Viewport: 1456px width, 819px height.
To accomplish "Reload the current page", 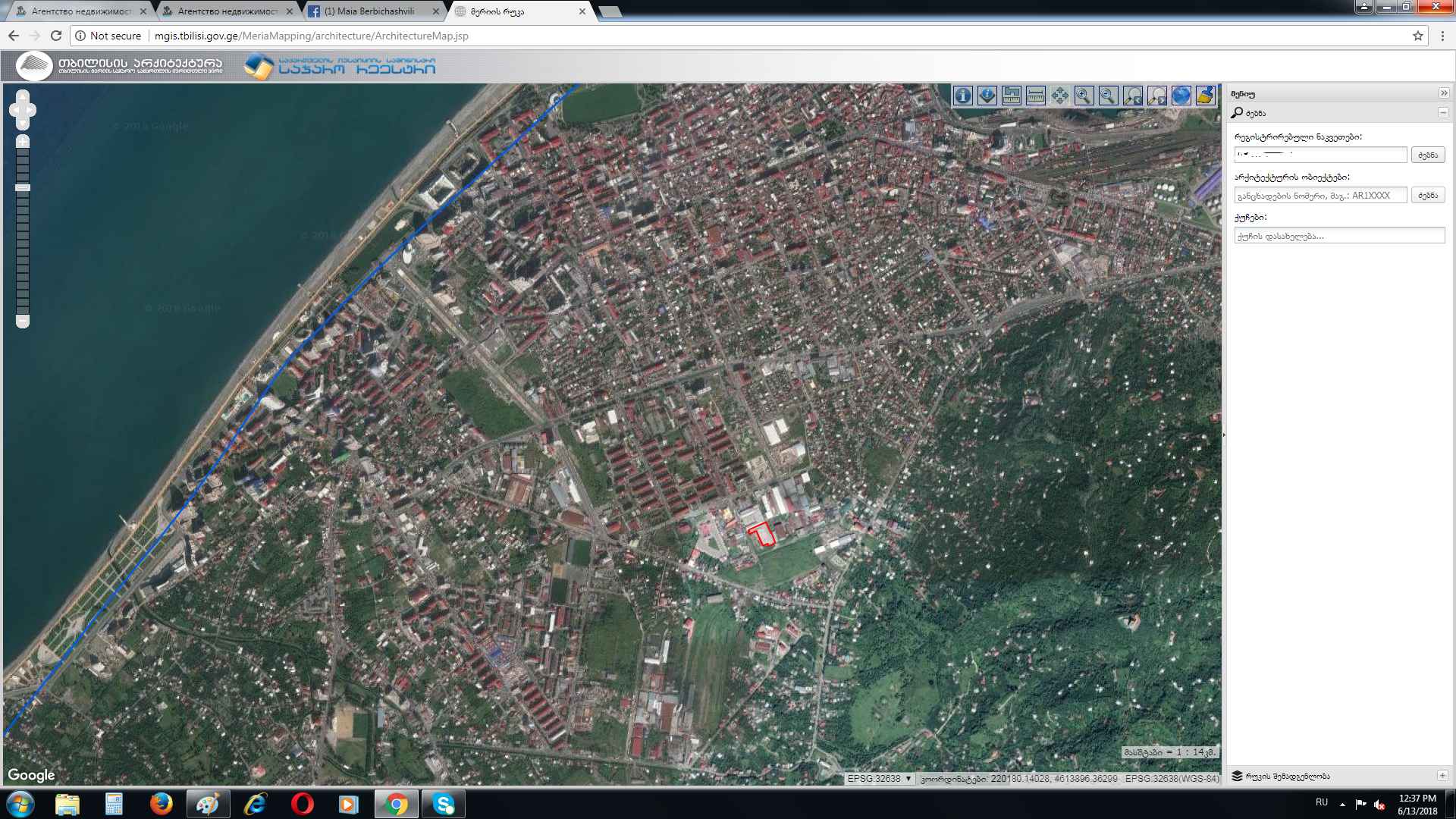I will (x=56, y=36).
